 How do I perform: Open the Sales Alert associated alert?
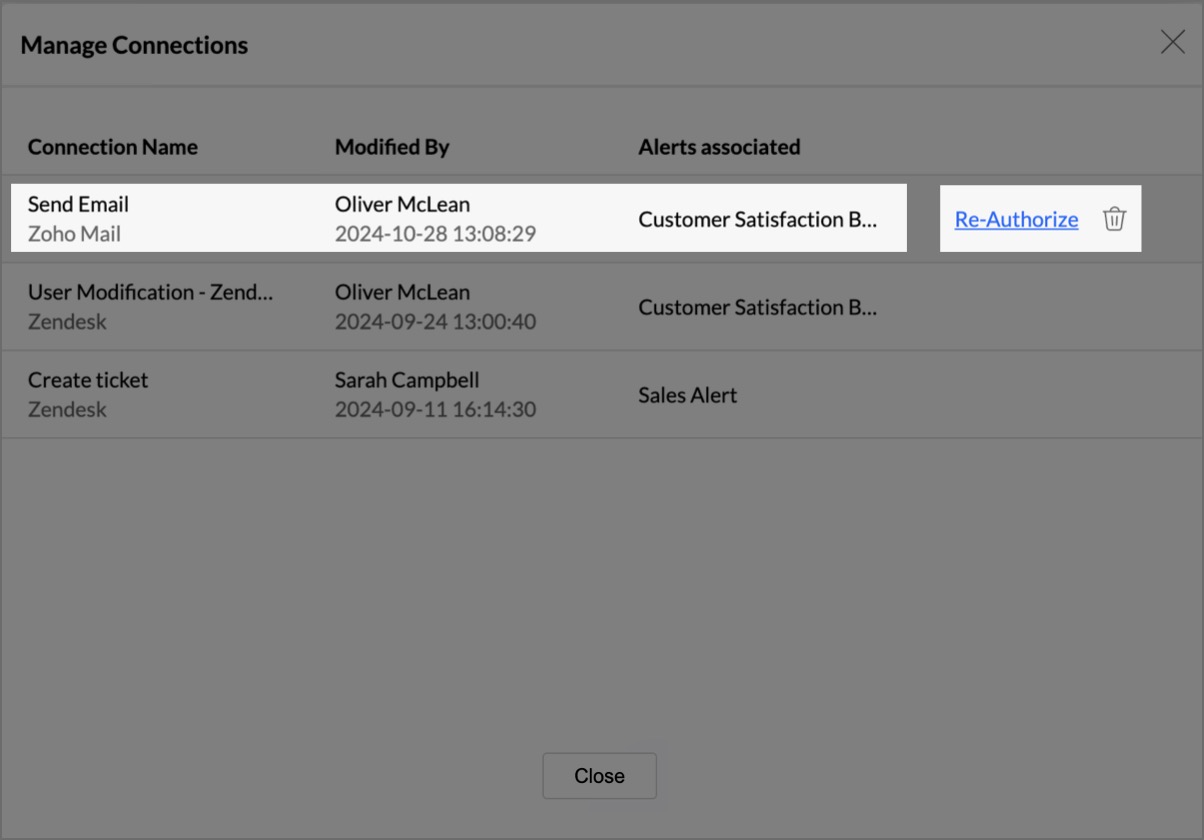point(688,395)
